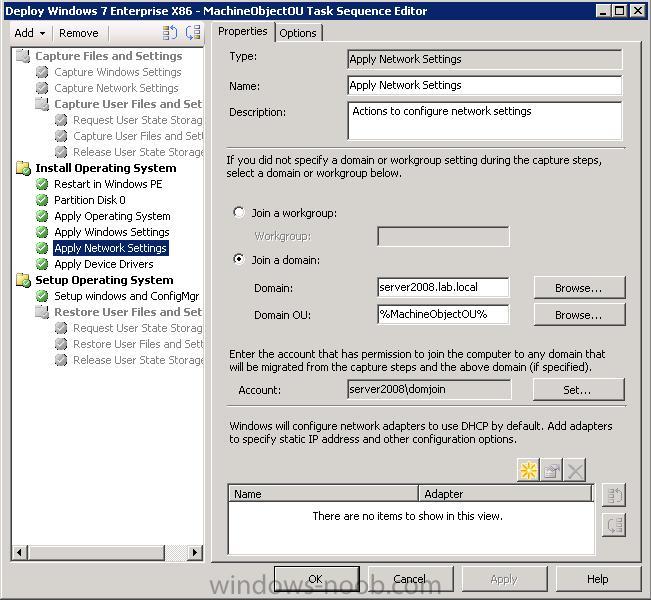Click the Cancel button

coord(410,579)
